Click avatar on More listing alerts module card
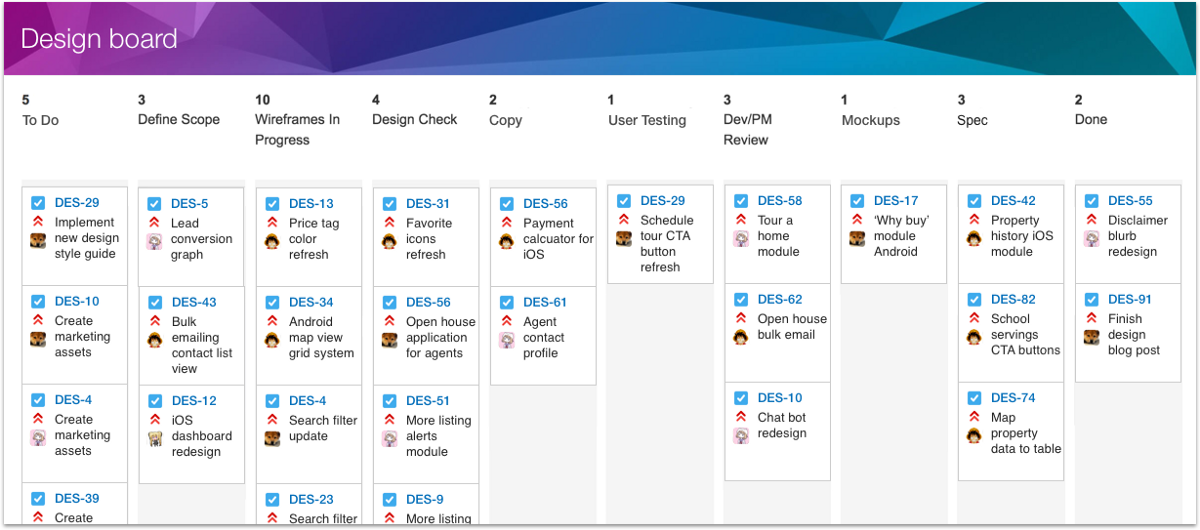This screenshot has width=1200, height=530. pos(389,438)
